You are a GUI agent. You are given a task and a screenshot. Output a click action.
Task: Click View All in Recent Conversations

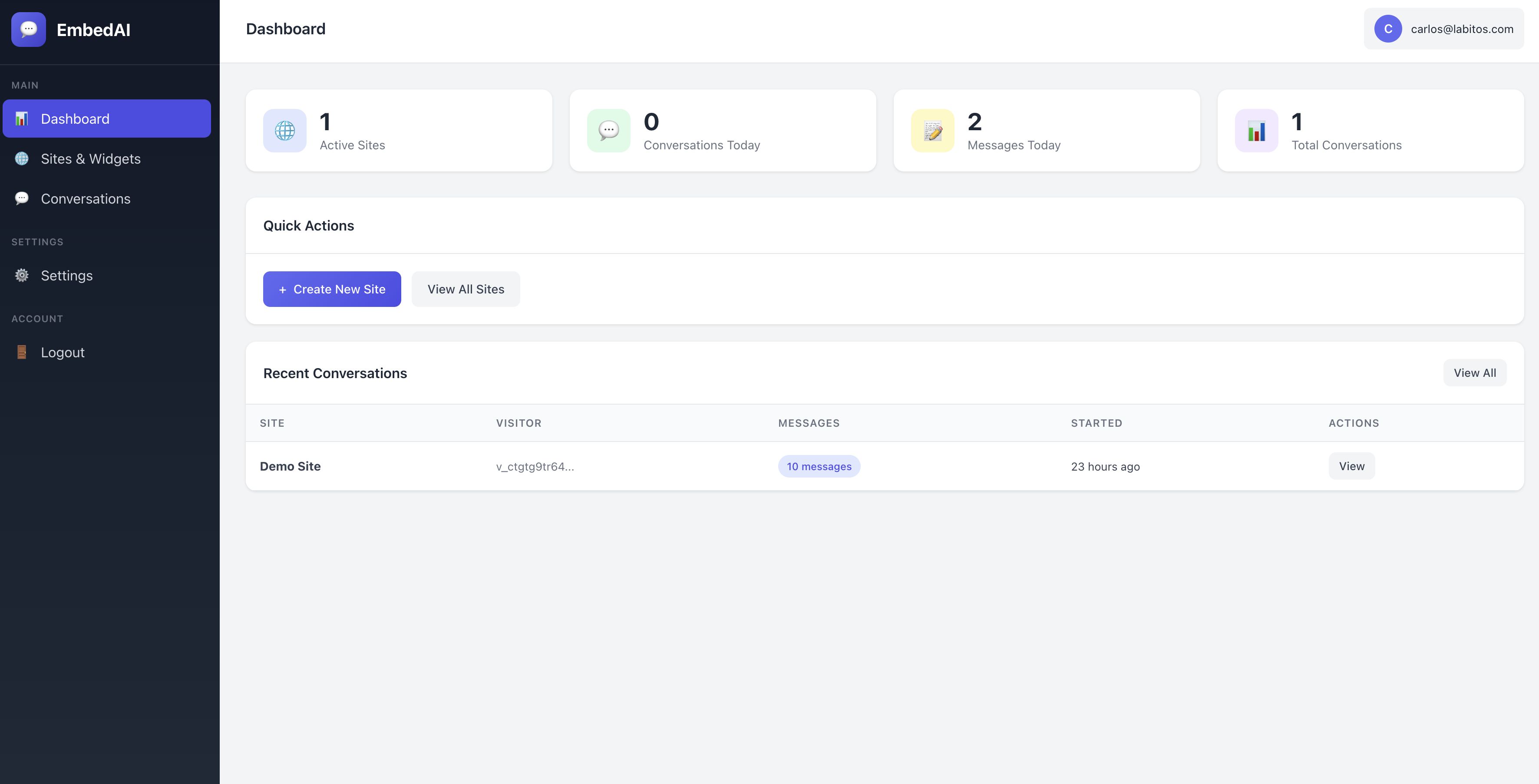pos(1474,372)
